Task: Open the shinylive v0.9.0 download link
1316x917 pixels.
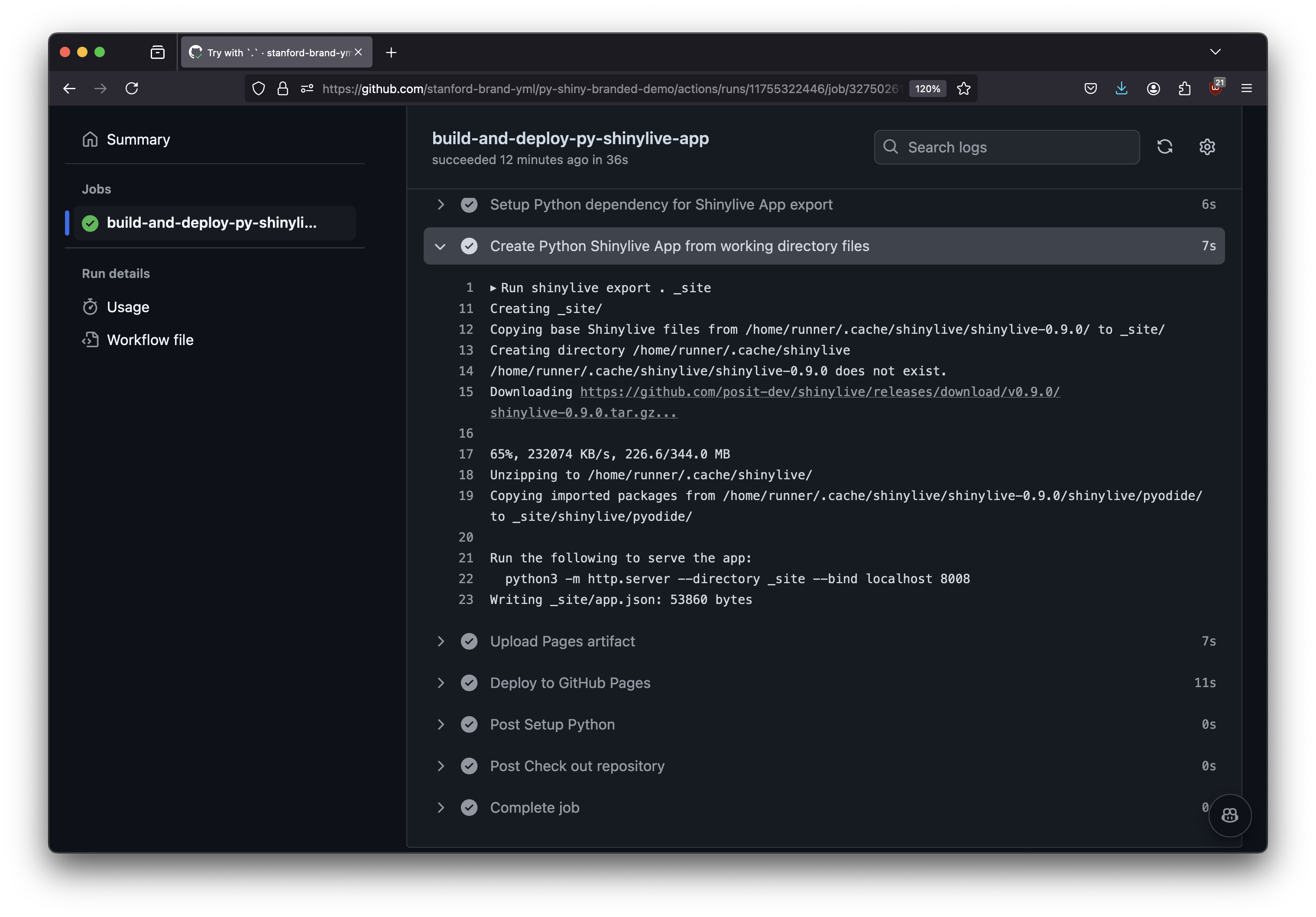Action: pos(820,392)
